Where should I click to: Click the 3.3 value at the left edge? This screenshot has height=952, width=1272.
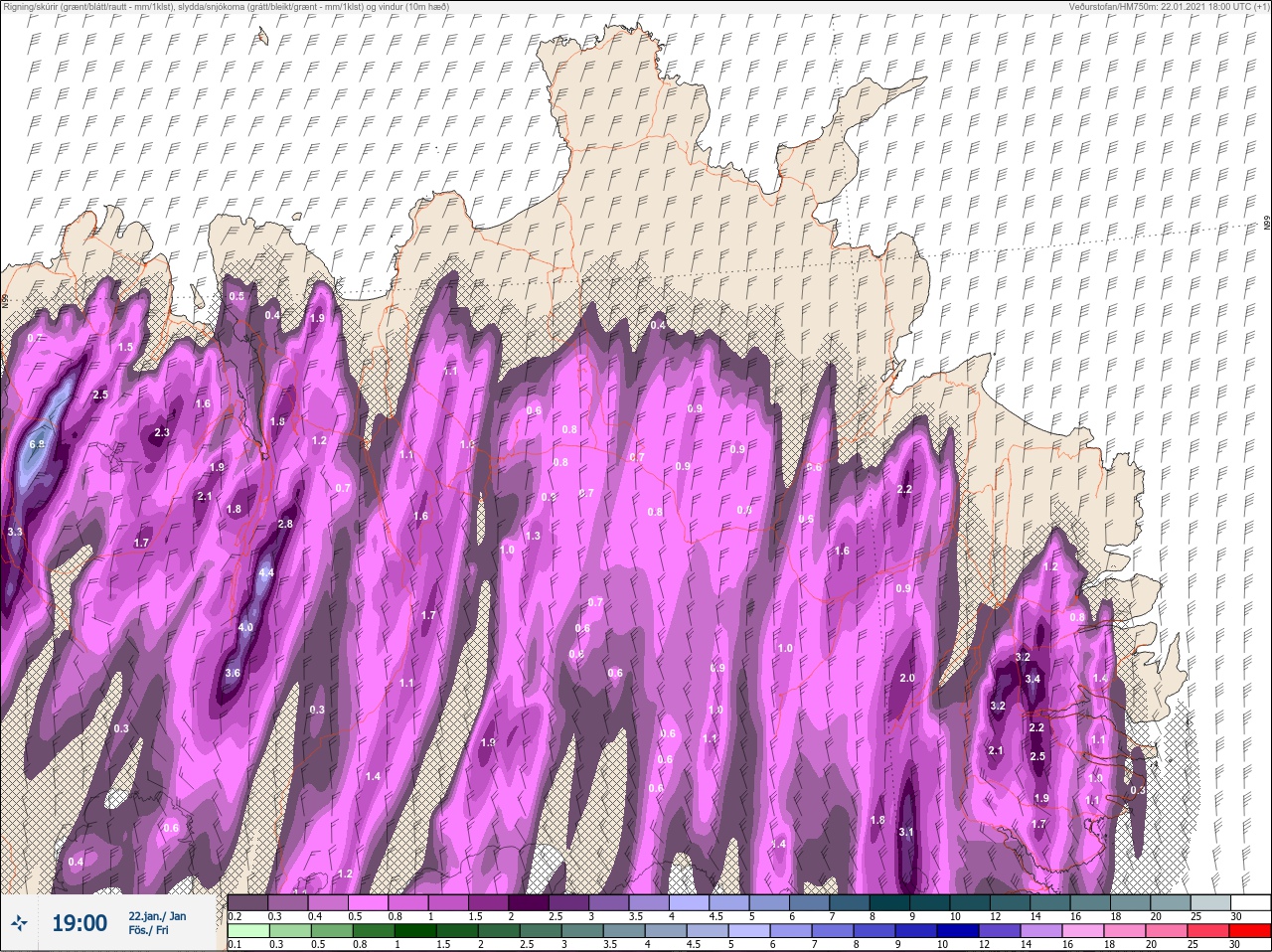pos(15,533)
